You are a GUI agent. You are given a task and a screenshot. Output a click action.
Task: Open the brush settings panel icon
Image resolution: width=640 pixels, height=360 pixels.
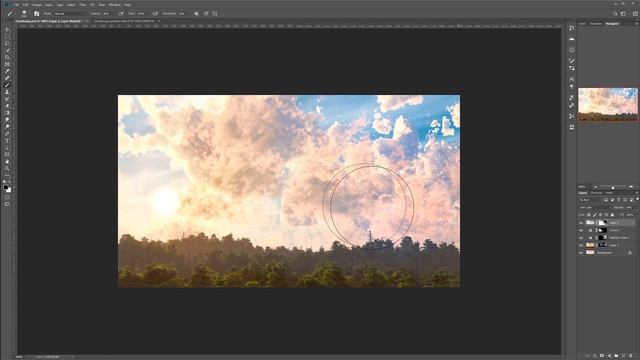click(36, 13)
